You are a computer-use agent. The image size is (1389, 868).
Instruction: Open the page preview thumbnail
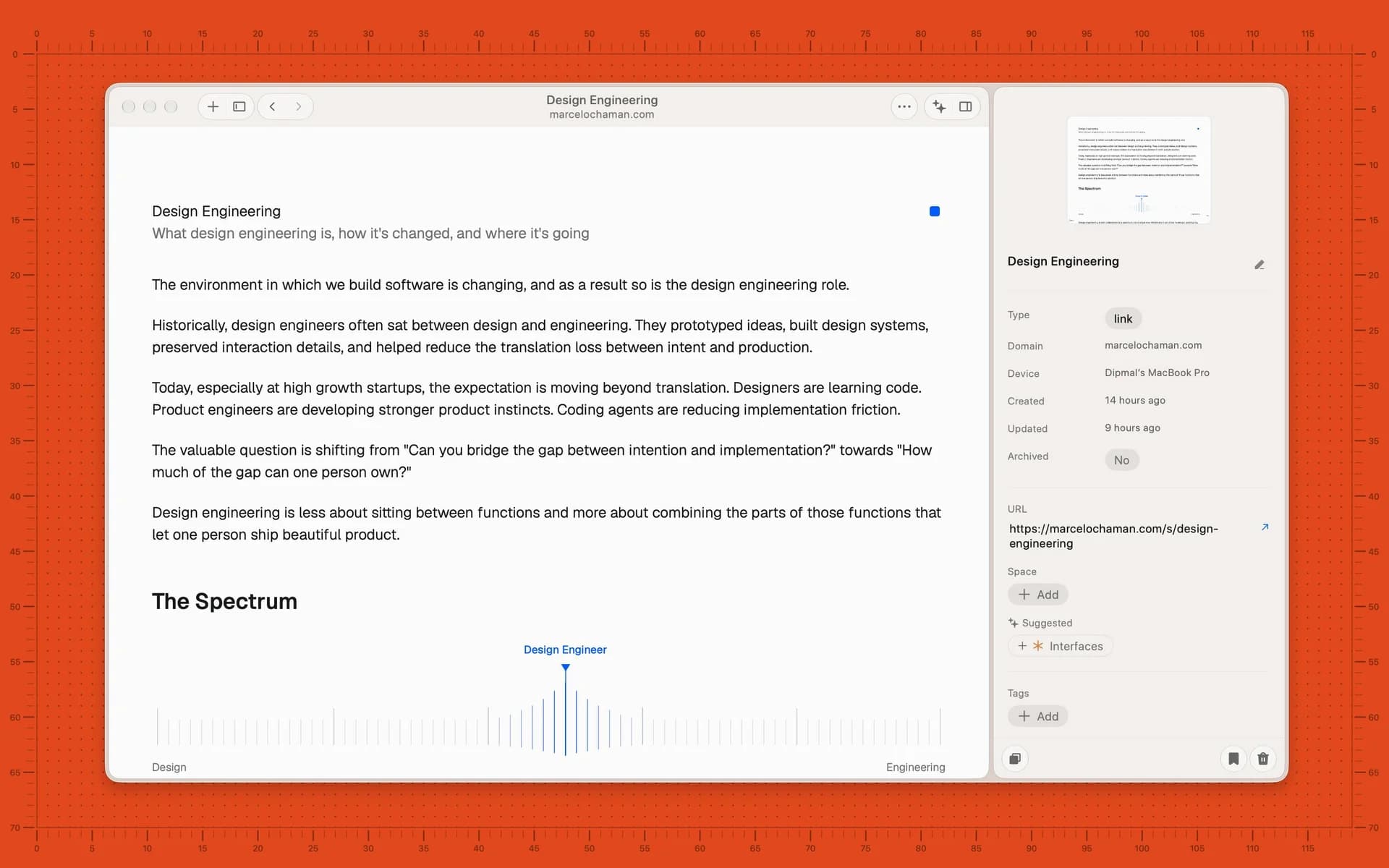point(1139,170)
